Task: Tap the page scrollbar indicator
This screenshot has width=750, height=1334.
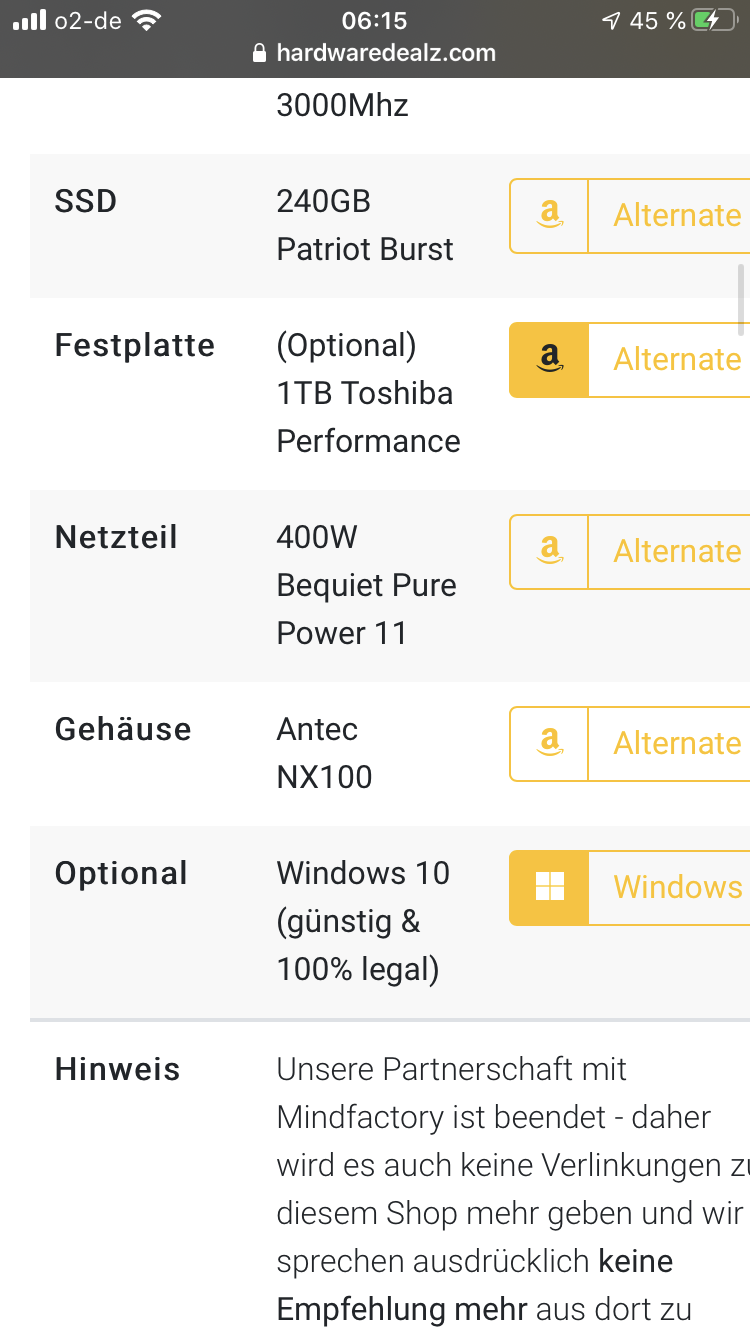Action: [741, 299]
